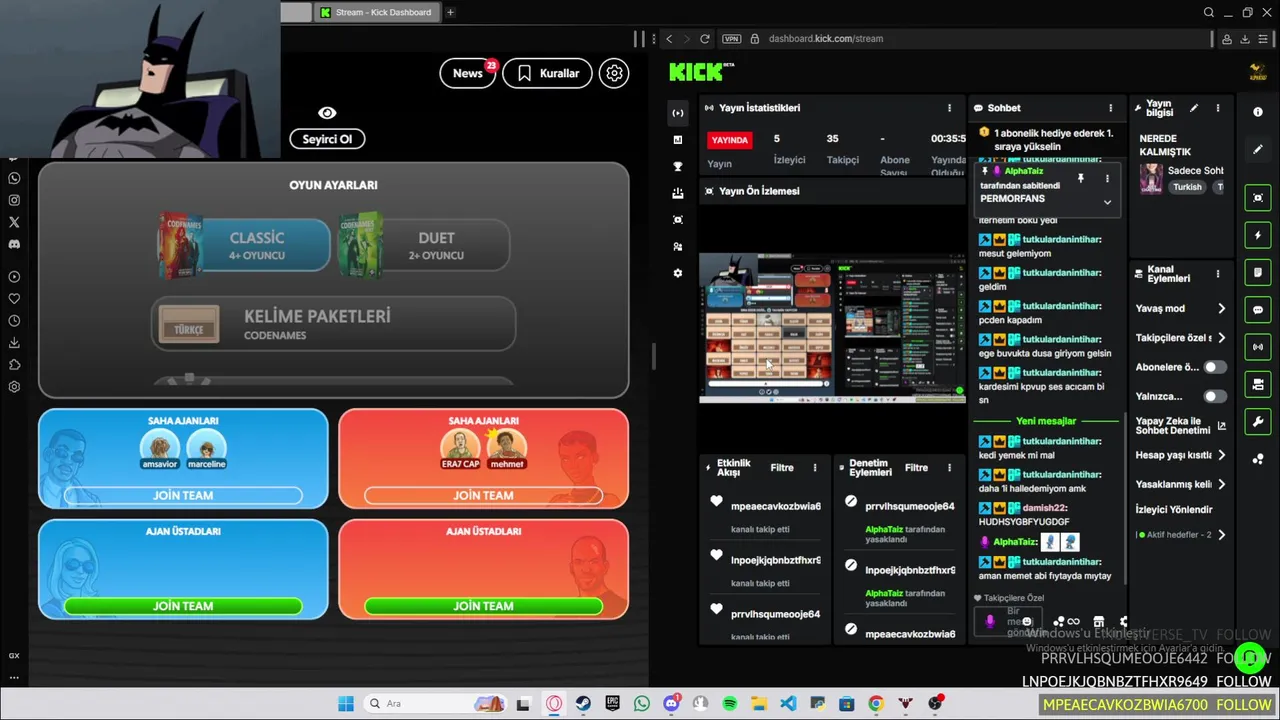Open a new browser tab
Screen dimensions: 1280x720
coord(450,12)
